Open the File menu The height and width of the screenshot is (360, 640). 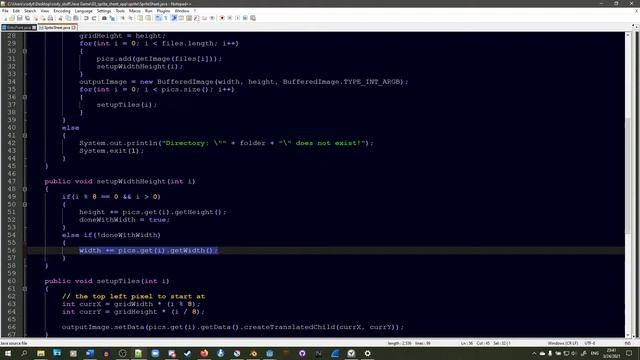coord(5,11)
